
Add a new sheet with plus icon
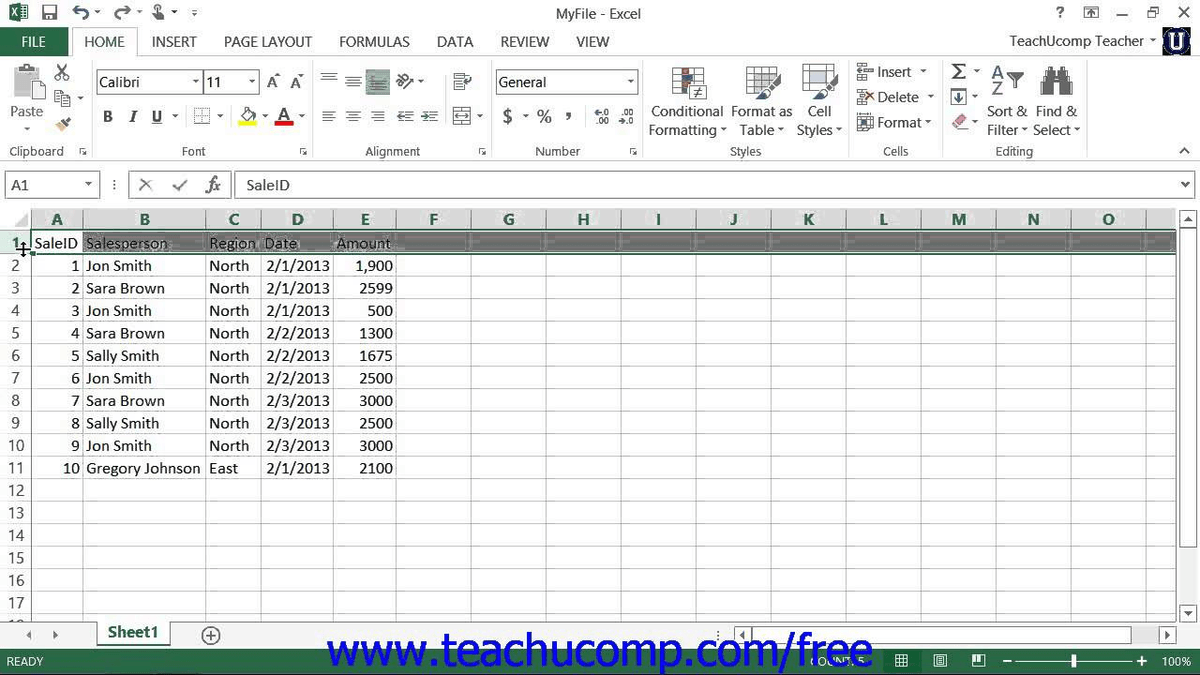pos(210,634)
